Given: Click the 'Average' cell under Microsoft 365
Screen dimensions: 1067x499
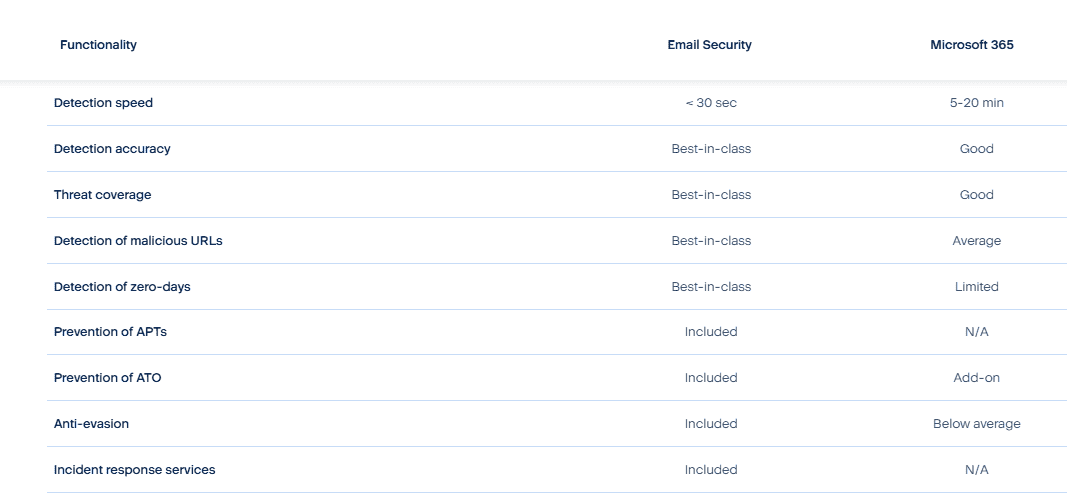Looking at the screenshot, I should coord(976,240).
